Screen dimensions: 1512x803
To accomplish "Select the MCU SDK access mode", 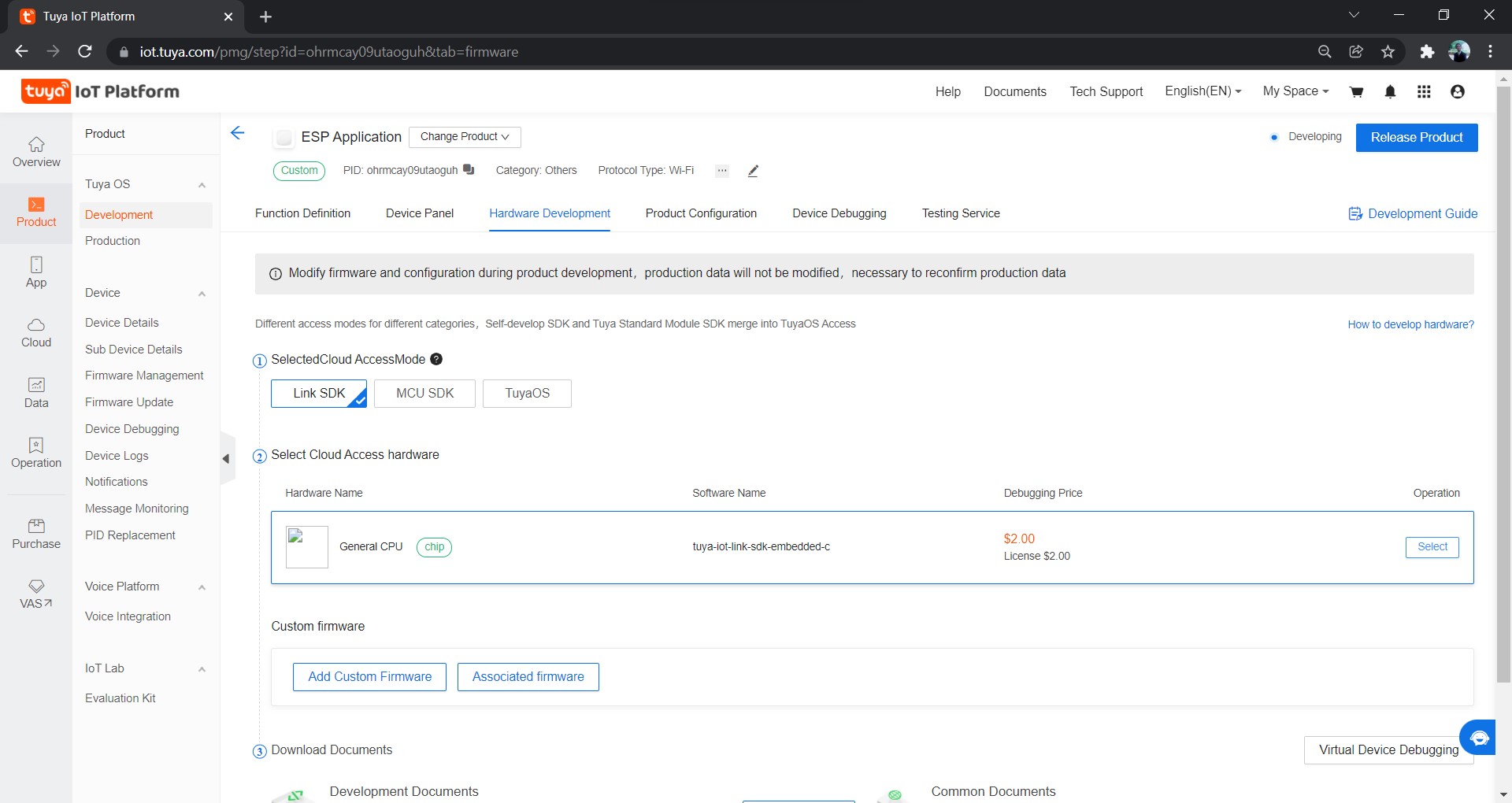I will tap(424, 394).
